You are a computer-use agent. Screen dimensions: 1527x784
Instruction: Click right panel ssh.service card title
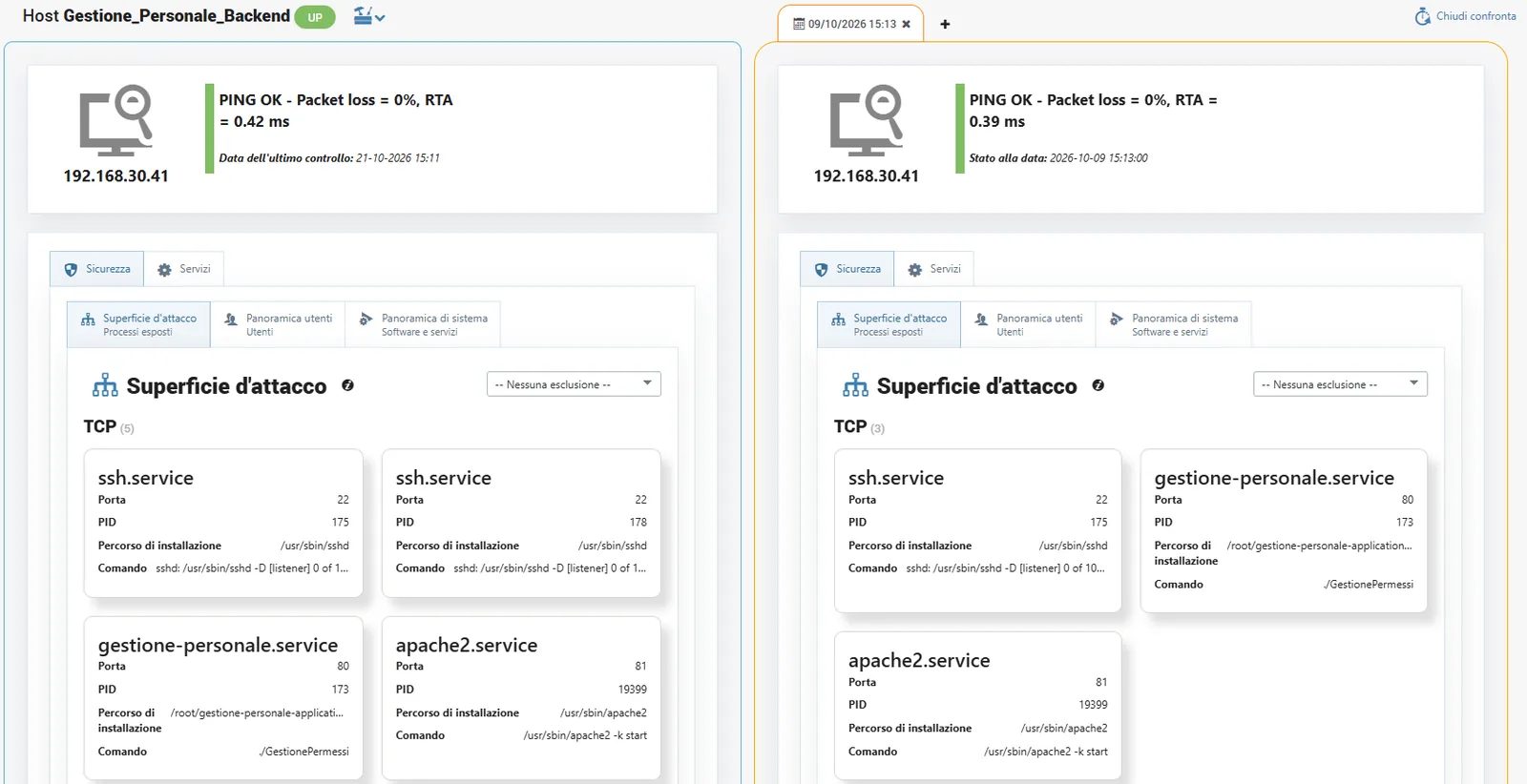pos(896,478)
